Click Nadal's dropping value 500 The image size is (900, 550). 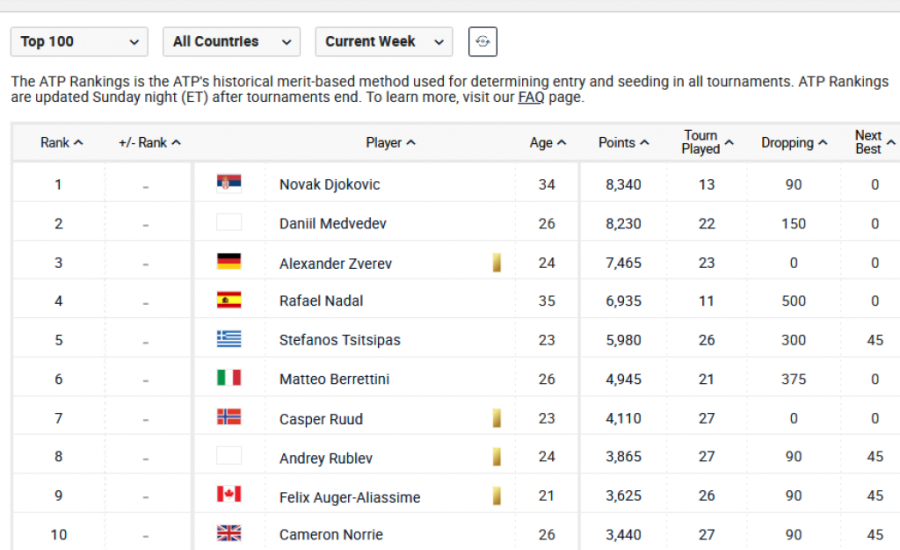793,301
